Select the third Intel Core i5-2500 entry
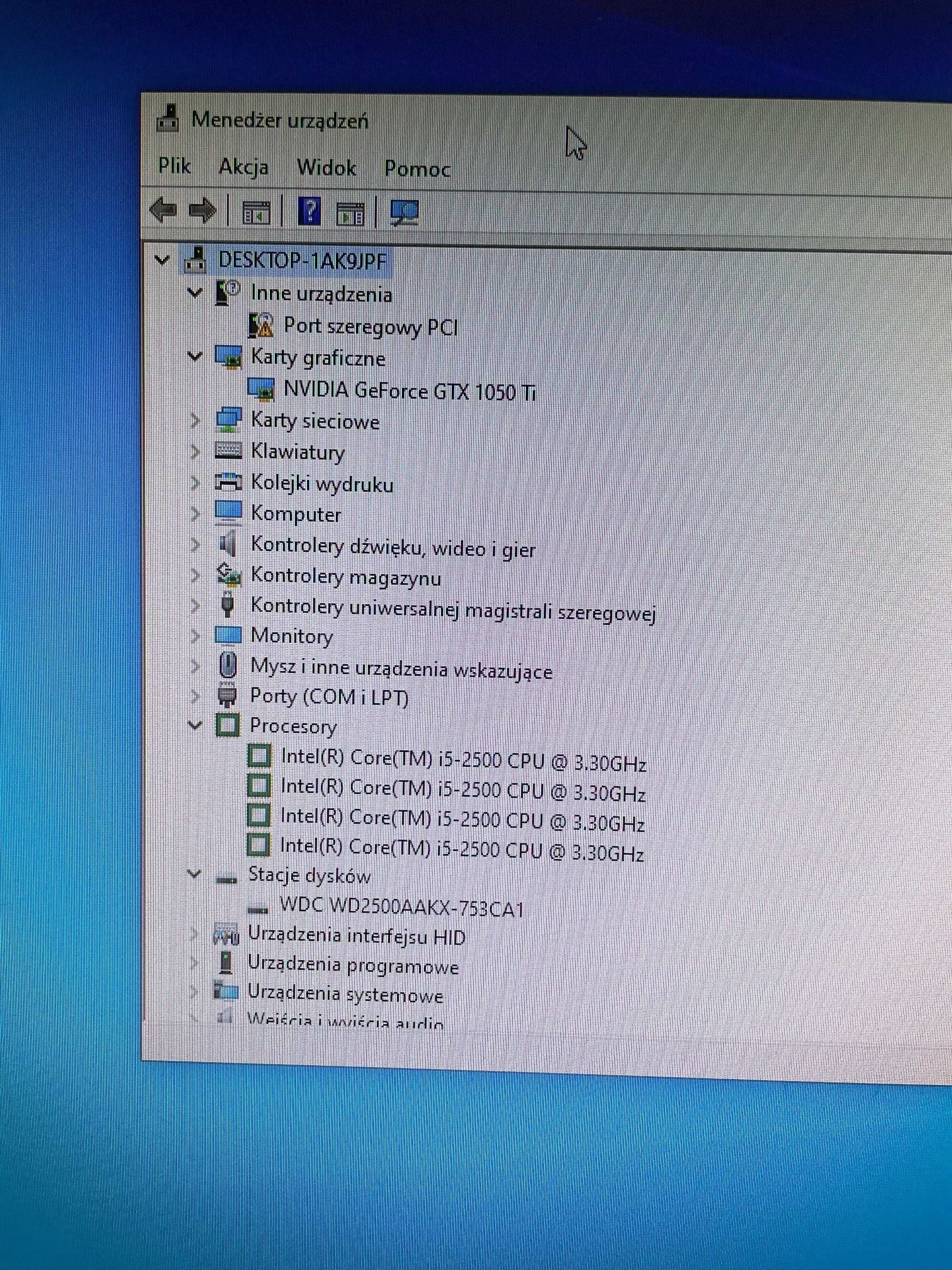Image resolution: width=952 pixels, height=1270 pixels. 463,820
